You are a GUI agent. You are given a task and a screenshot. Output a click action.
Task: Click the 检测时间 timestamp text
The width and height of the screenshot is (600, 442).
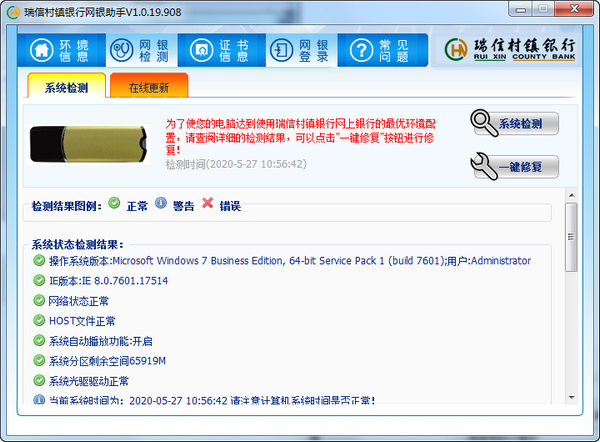click(x=236, y=164)
